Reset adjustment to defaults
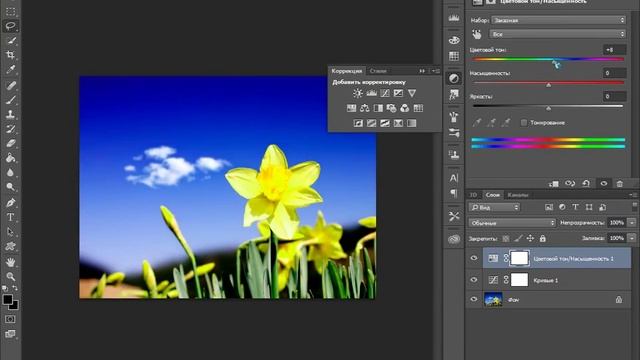This screenshot has width=640, height=360. tap(586, 184)
